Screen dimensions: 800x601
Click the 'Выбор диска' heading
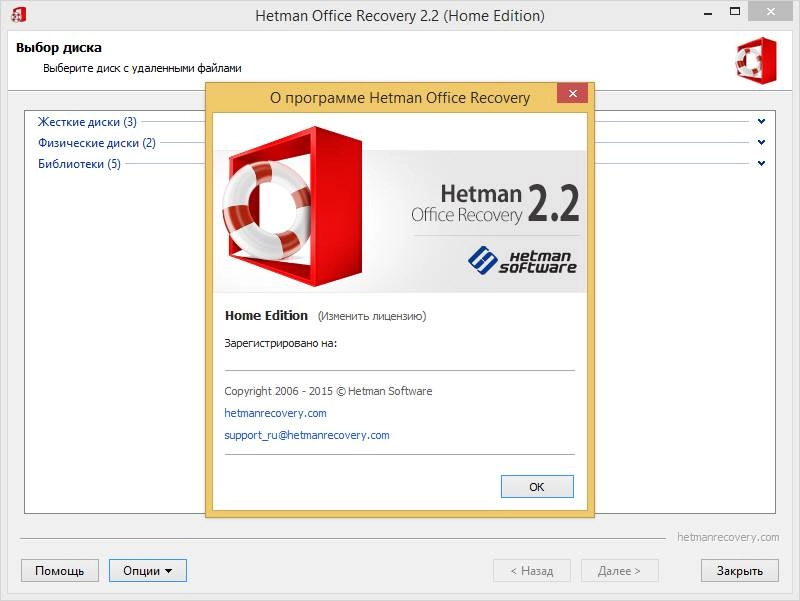coord(59,48)
